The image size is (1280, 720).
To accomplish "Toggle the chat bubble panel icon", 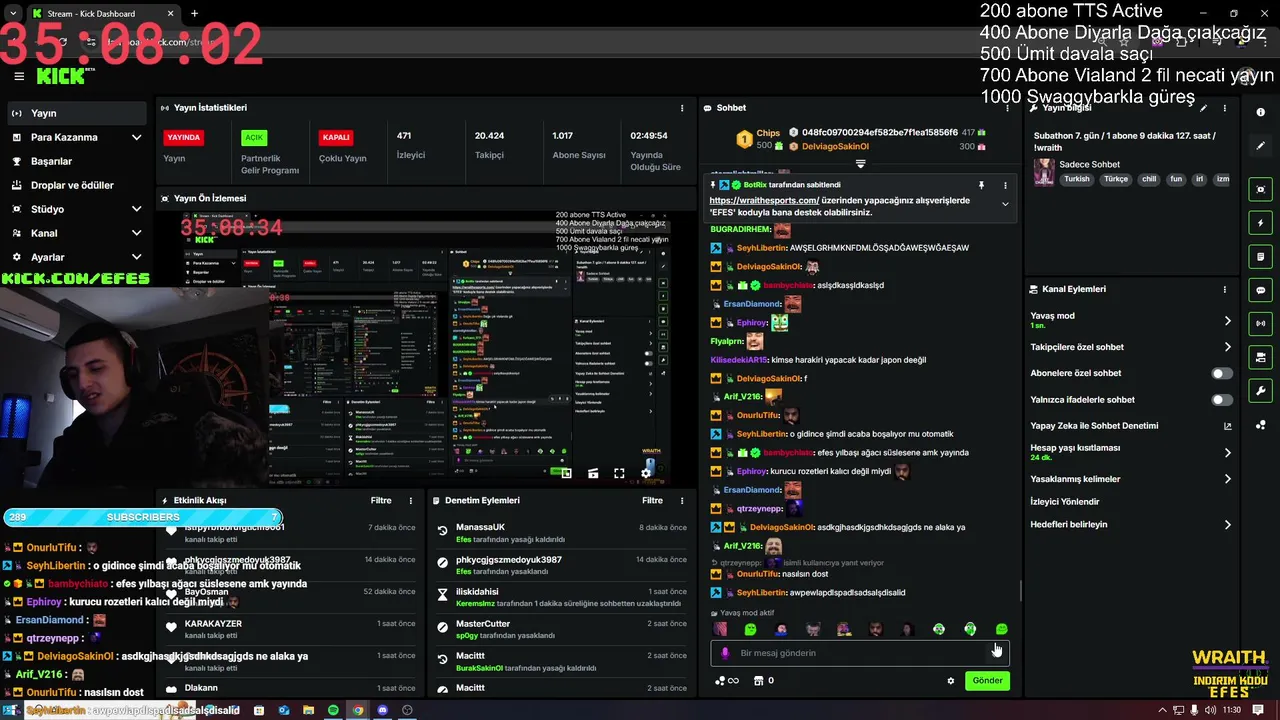I will point(1261,290).
